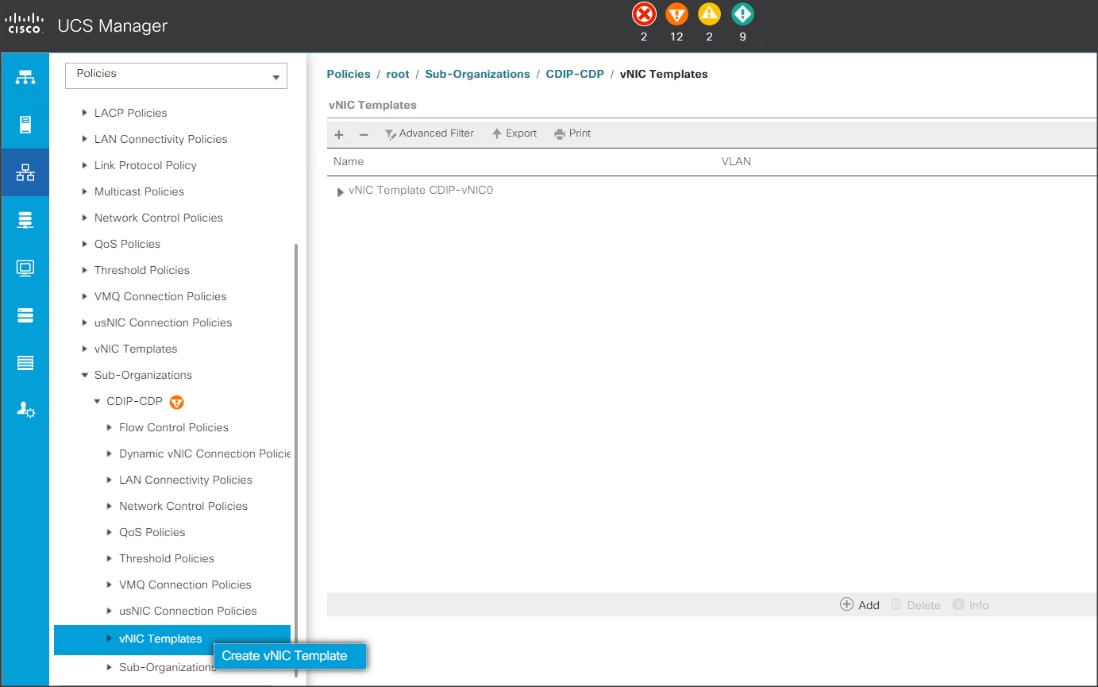1098x687 pixels.
Task: Click the root breadcrumb link
Action: click(398, 74)
